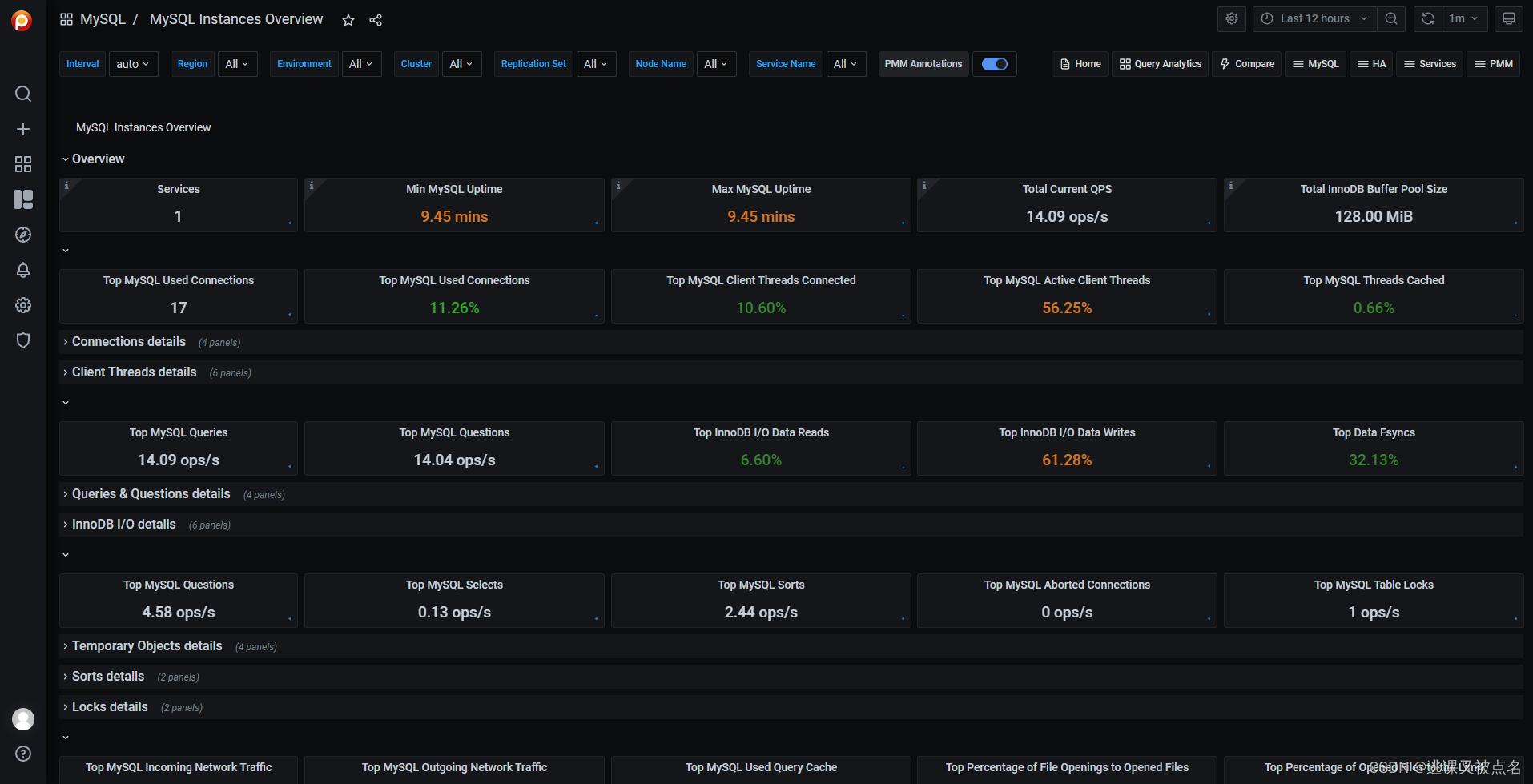
Task: Zoom out time range icon
Action: [x=1391, y=18]
